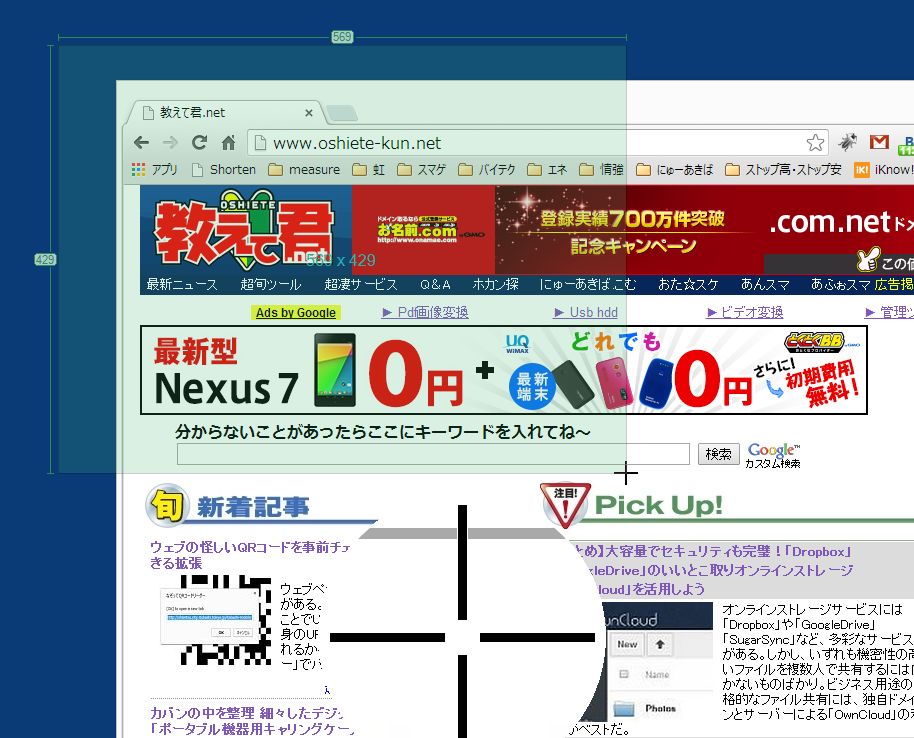Screen dimensions: 914x738
Task: Expand the measure bookmark folder
Action: point(304,170)
